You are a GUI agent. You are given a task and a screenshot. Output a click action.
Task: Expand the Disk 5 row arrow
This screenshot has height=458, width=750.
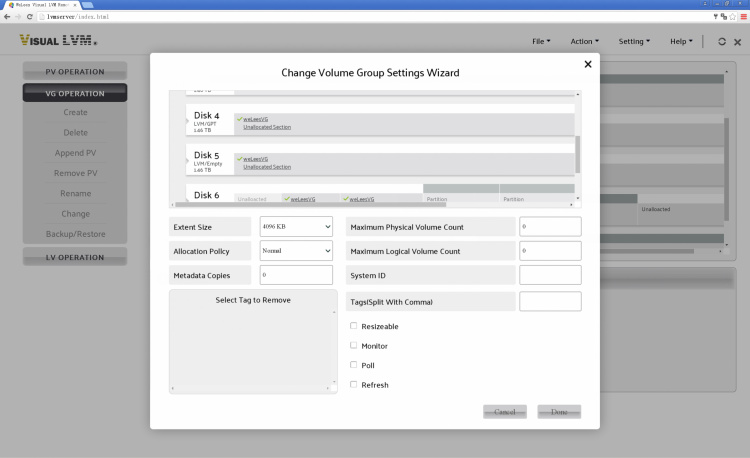pyautogui.click(x=188, y=161)
